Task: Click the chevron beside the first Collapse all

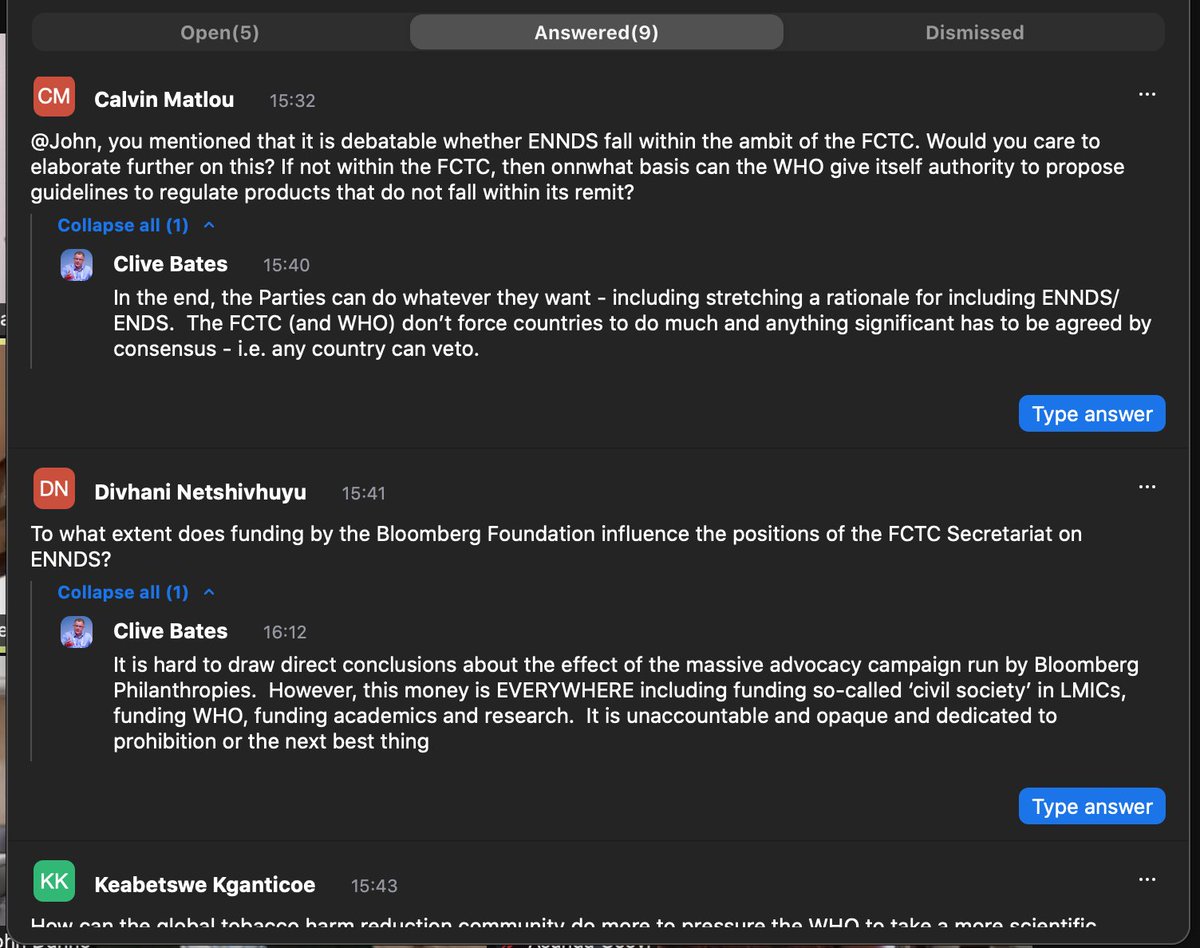Action: (x=209, y=225)
